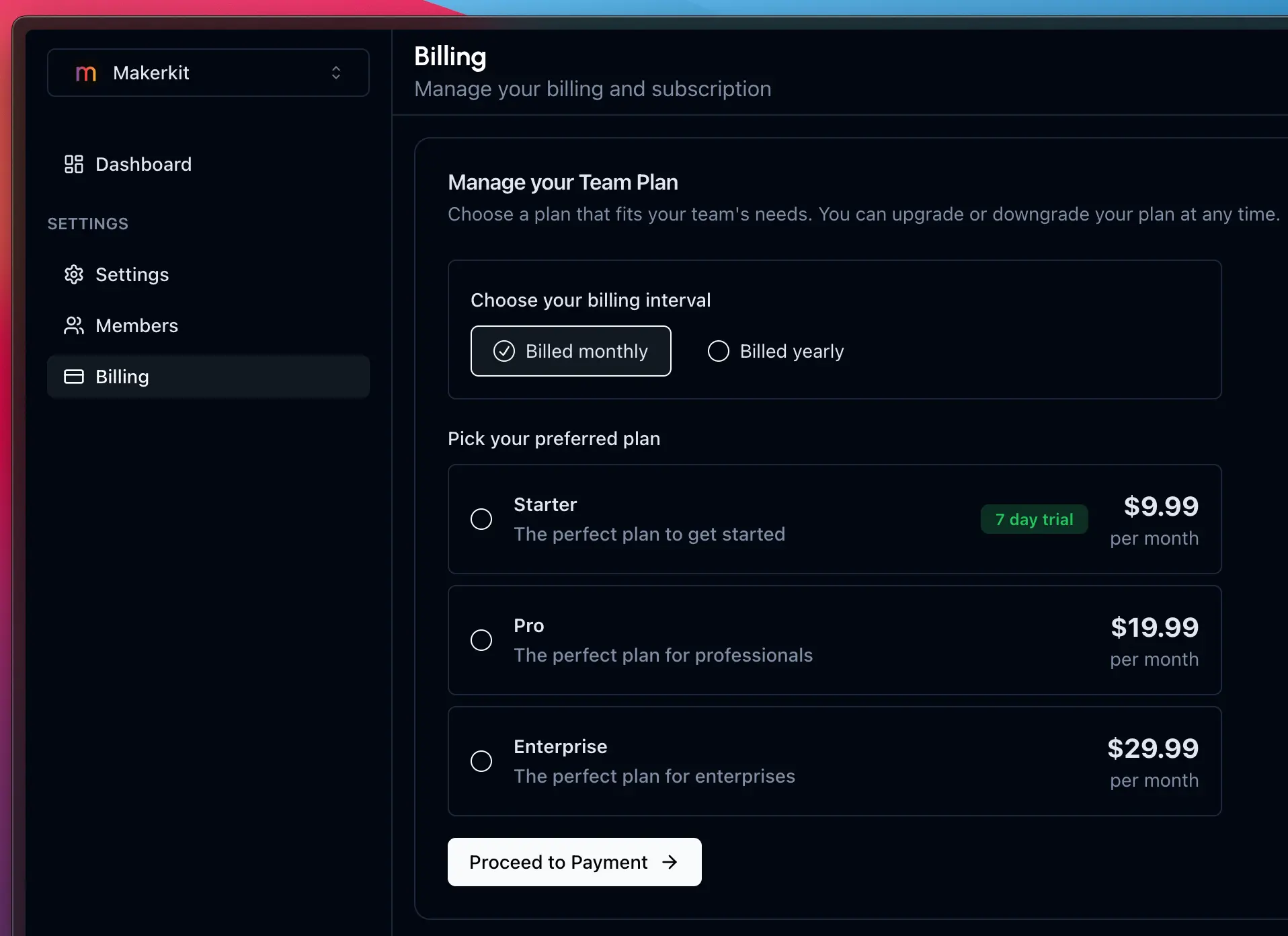Click the 7 day trial badge
This screenshot has height=936, width=1288.
(x=1033, y=519)
